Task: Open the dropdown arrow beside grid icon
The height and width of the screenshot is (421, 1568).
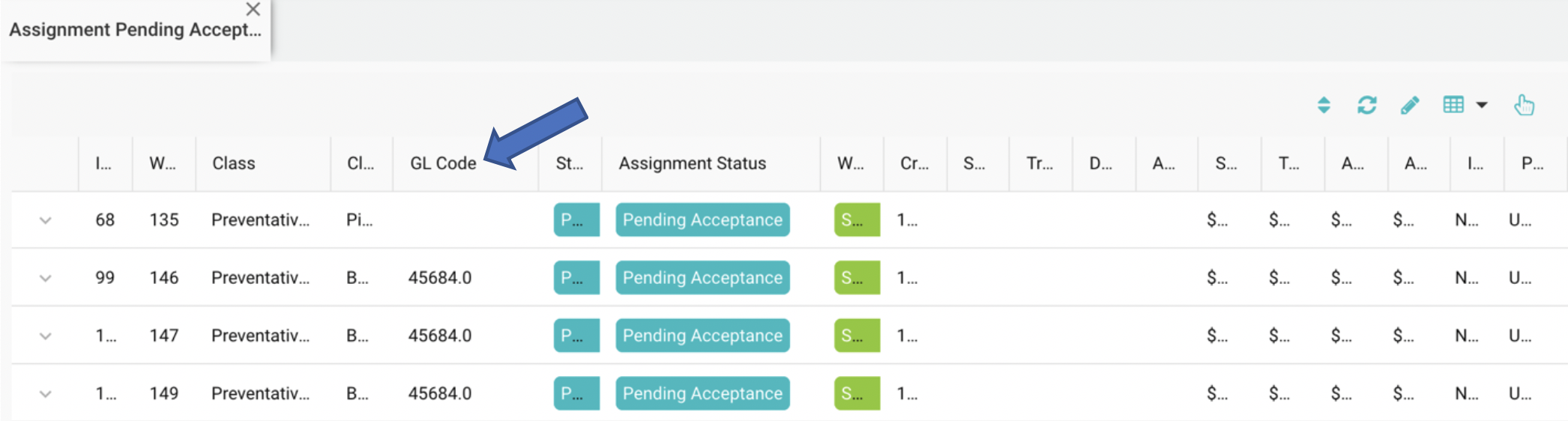Action: tap(1482, 105)
